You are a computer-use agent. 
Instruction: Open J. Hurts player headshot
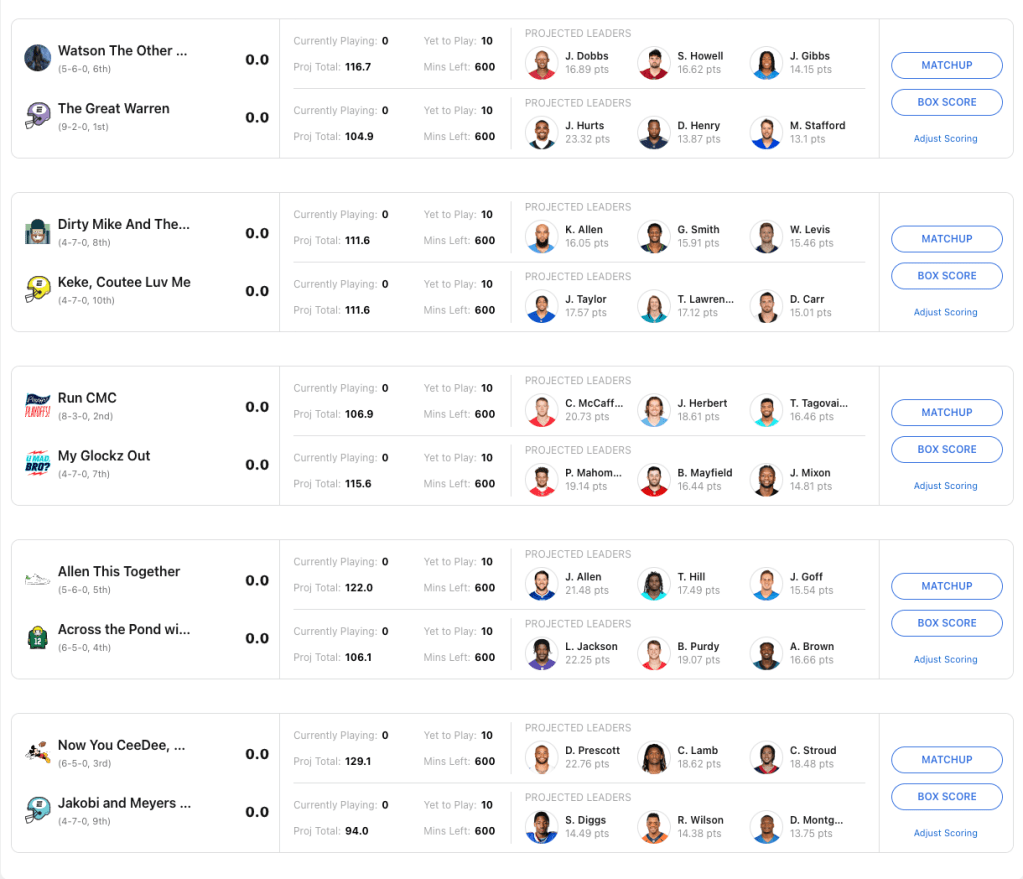coord(541,134)
